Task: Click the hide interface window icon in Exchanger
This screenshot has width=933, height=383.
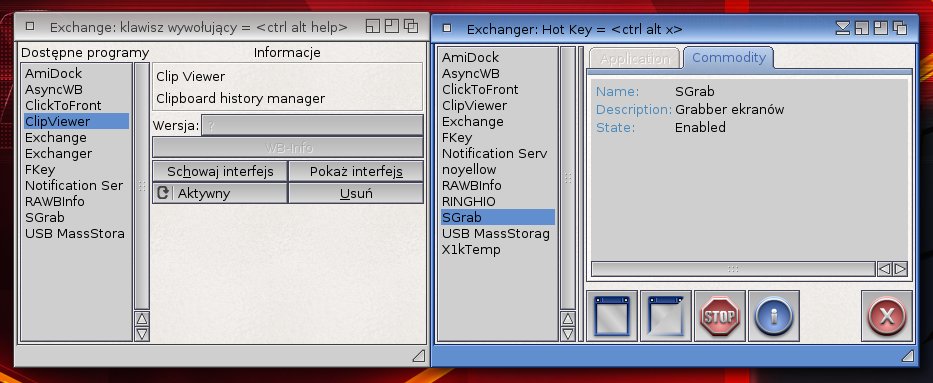Action: pos(665,316)
